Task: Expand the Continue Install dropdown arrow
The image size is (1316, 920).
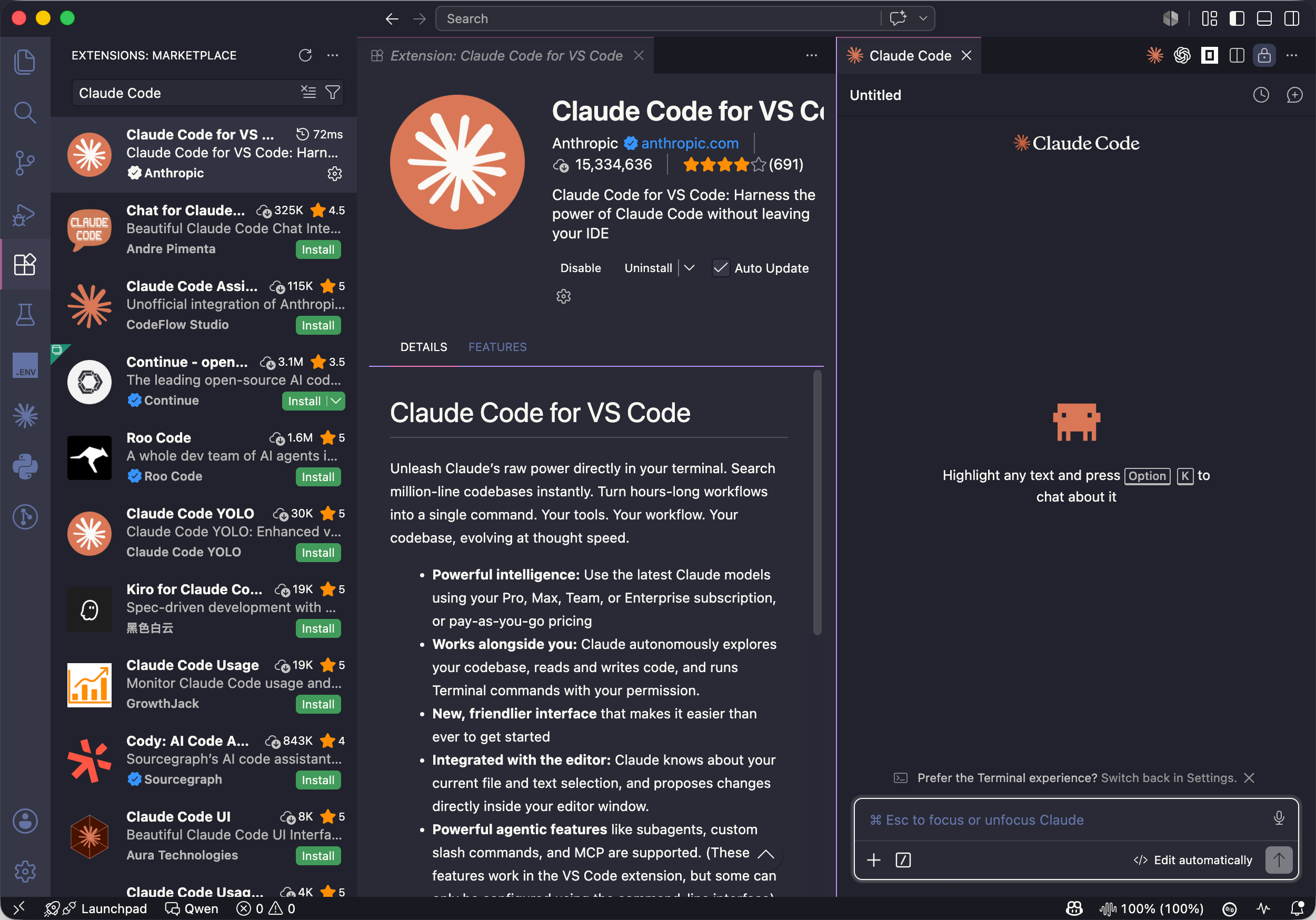Action: 336,401
